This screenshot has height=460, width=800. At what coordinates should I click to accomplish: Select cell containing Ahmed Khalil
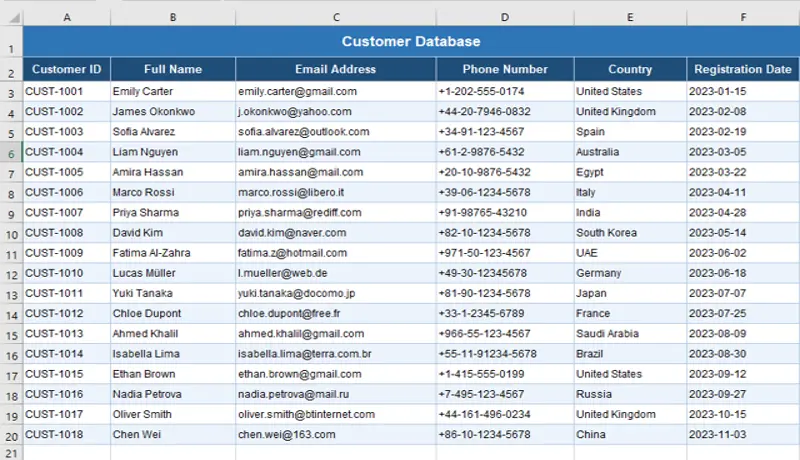[173, 334]
